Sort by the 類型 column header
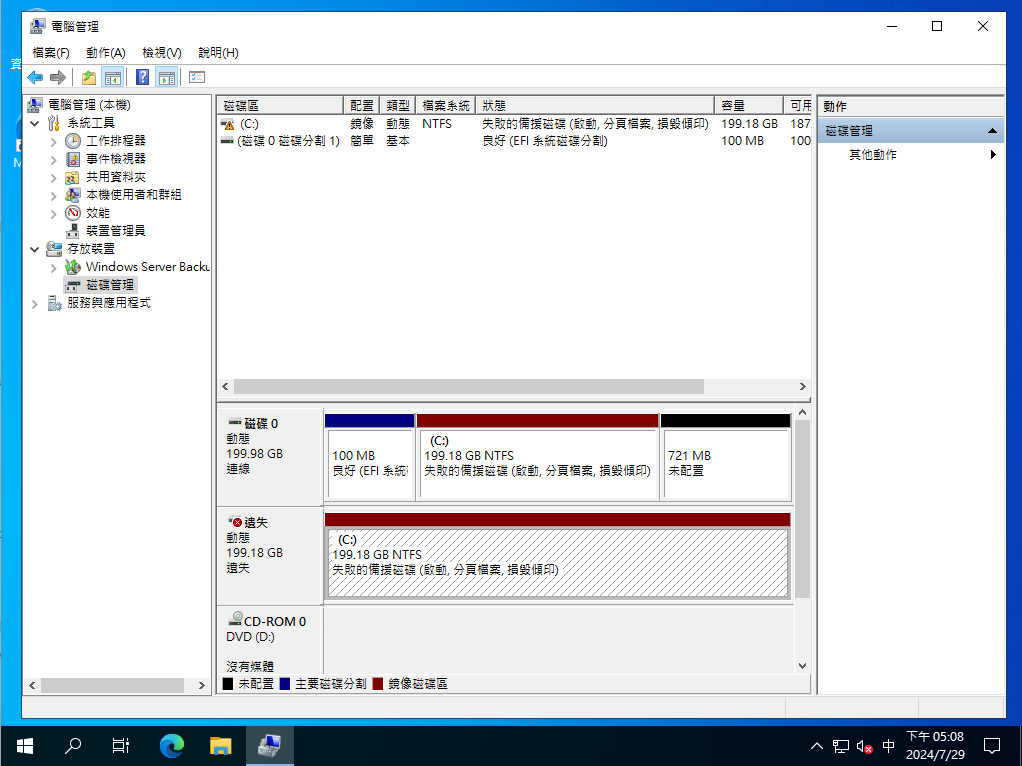The image size is (1022, 766). pyautogui.click(x=398, y=105)
